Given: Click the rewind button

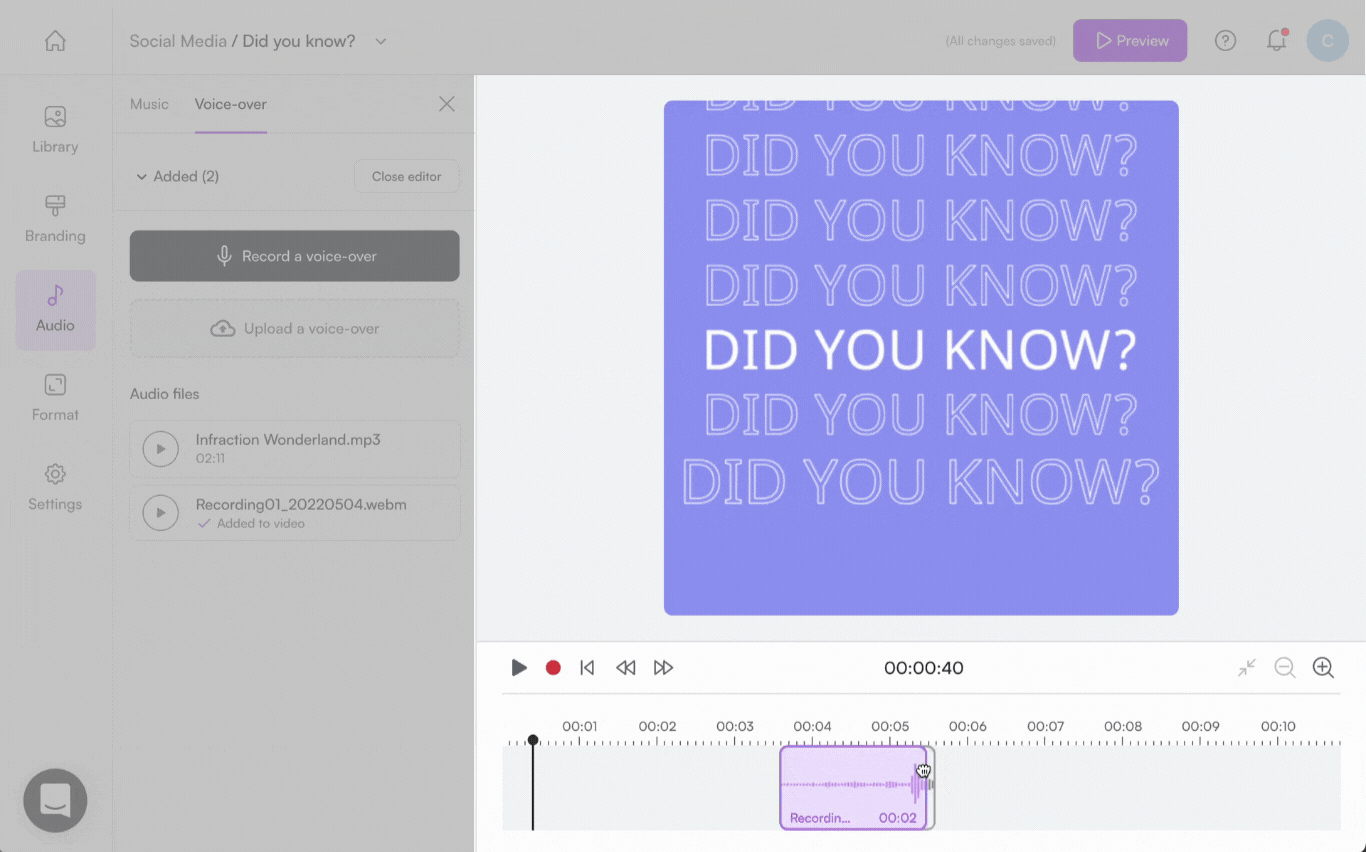Looking at the screenshot, I should click(x=625, y=667).
